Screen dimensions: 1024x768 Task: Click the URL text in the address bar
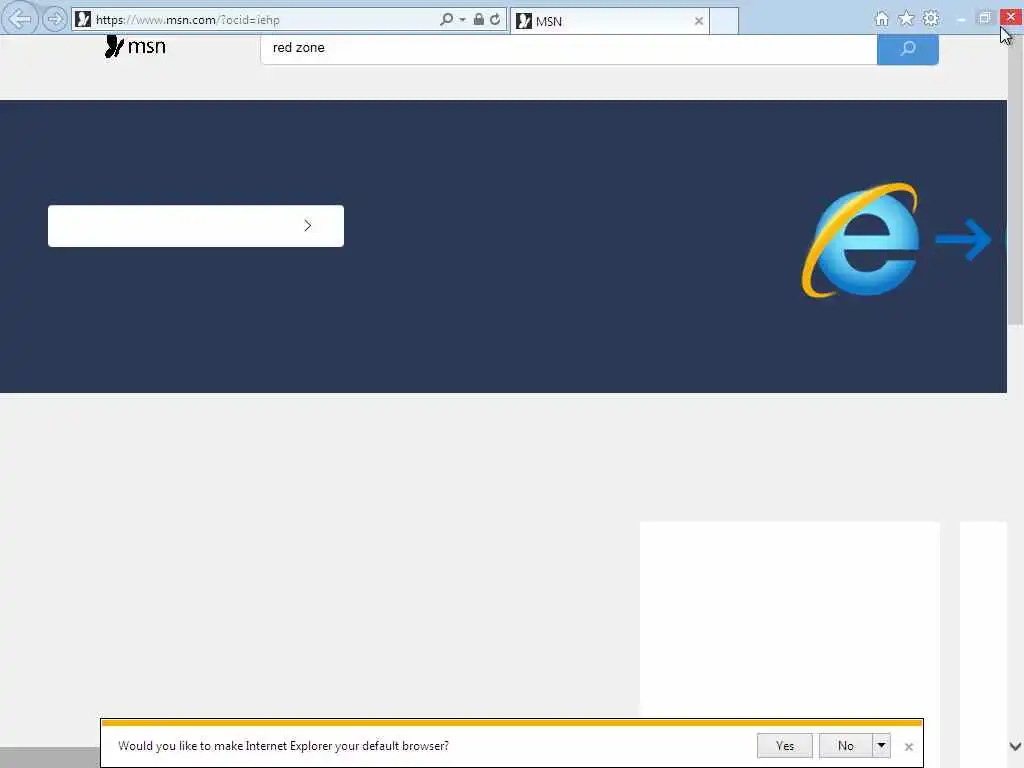(x=187, y=20)
